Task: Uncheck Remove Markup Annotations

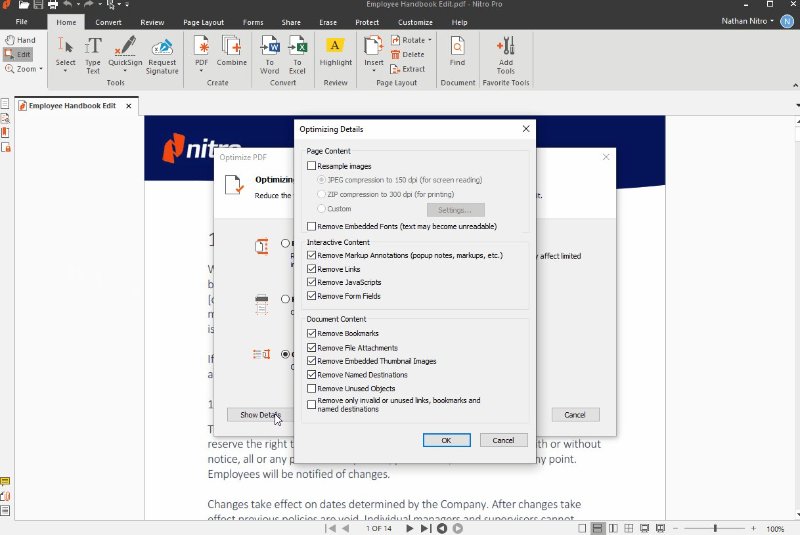Action: click(311, 255)
